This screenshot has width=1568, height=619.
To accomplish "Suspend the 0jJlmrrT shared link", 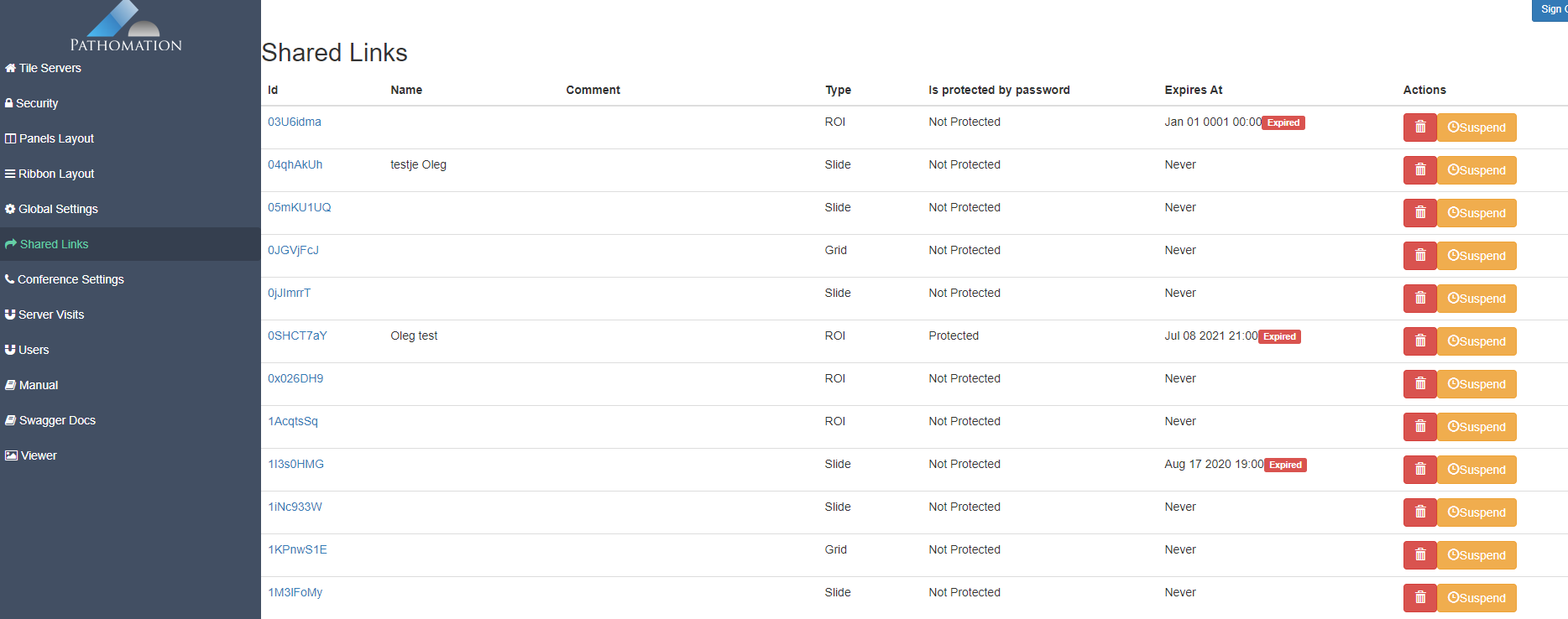I will [1477, 299].
